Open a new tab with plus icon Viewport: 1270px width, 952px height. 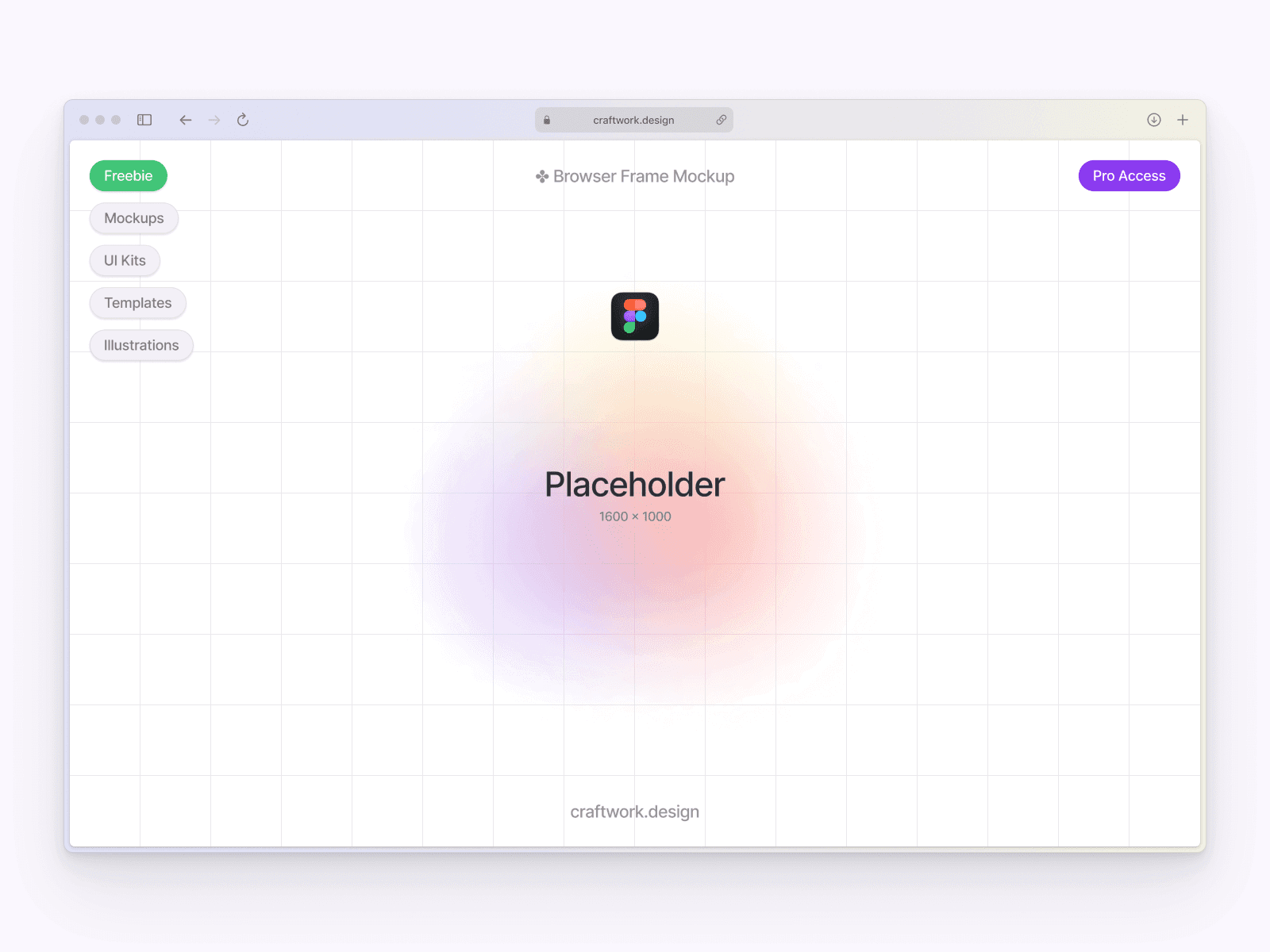point(1183,120)
